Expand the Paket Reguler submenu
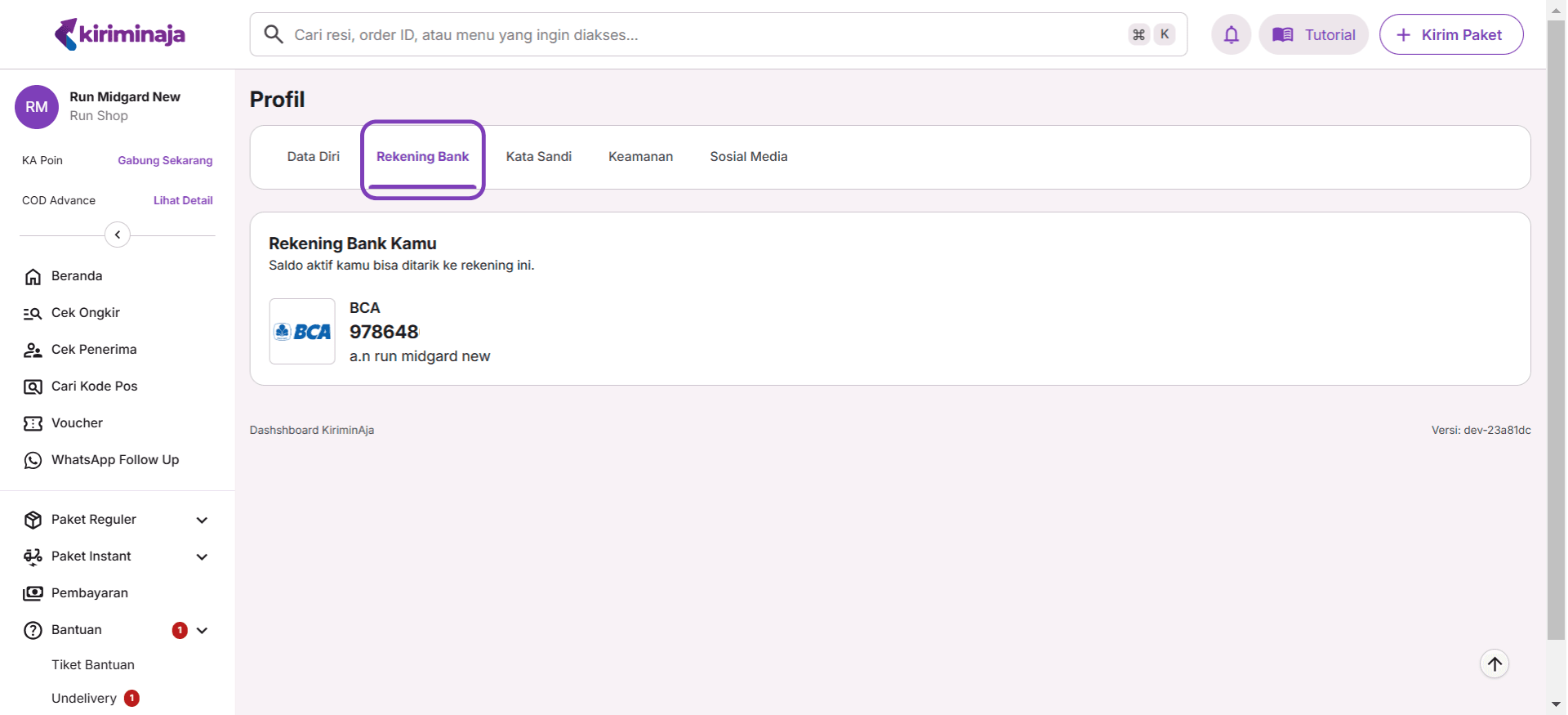Viewport: 1568px width, 715px height. click(202, 520)
